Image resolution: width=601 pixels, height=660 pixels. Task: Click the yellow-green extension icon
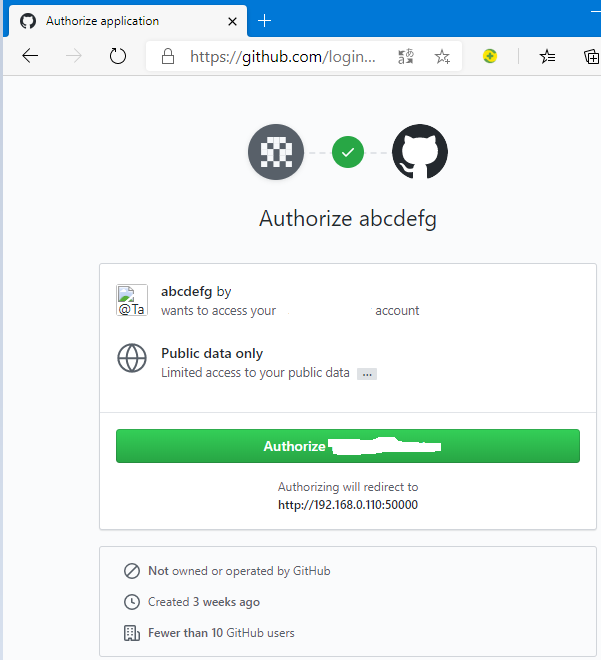point(490,56)
